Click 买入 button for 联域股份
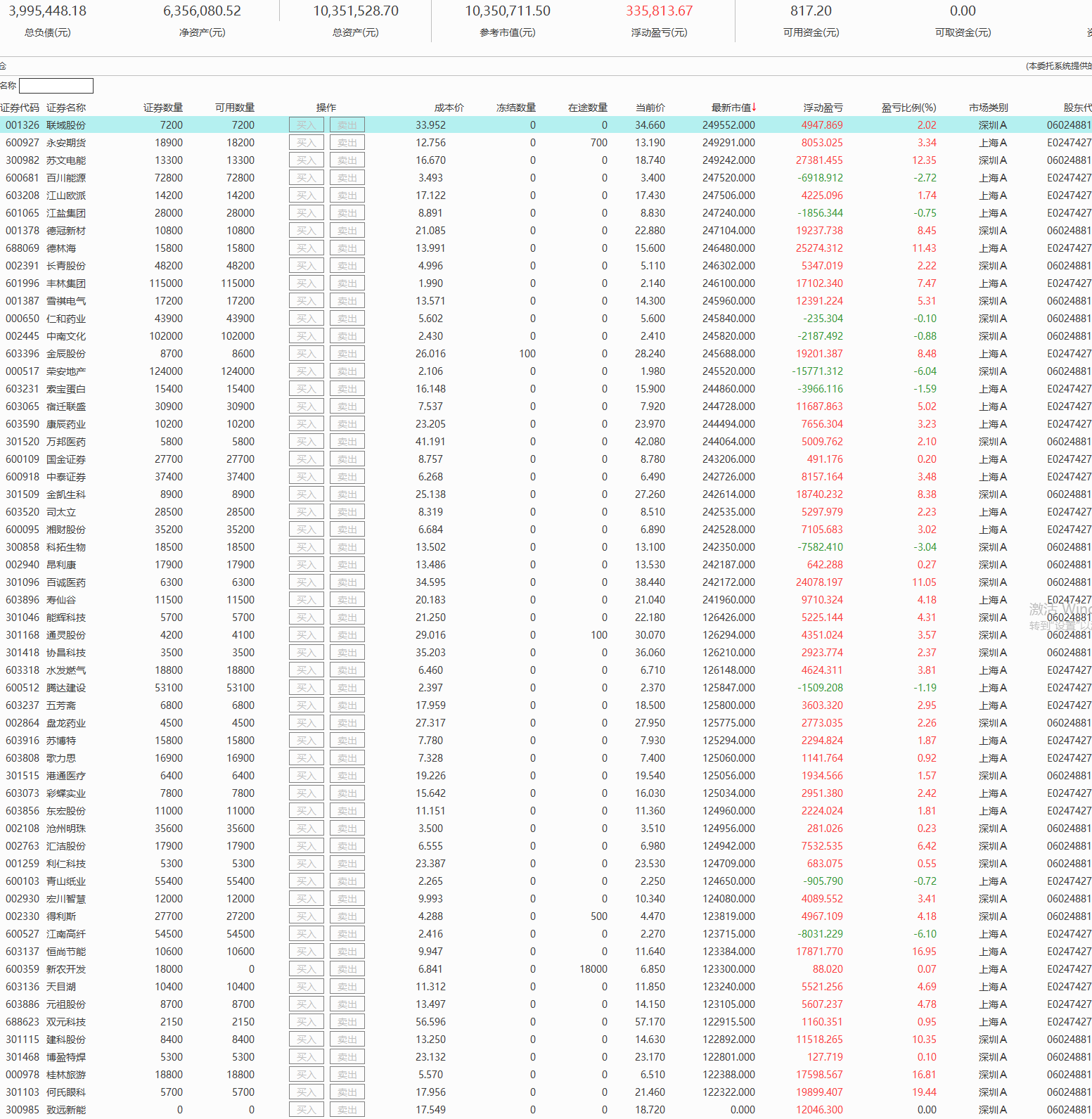The width and height of the screenshot is (1092, 1119). point(307,125)
